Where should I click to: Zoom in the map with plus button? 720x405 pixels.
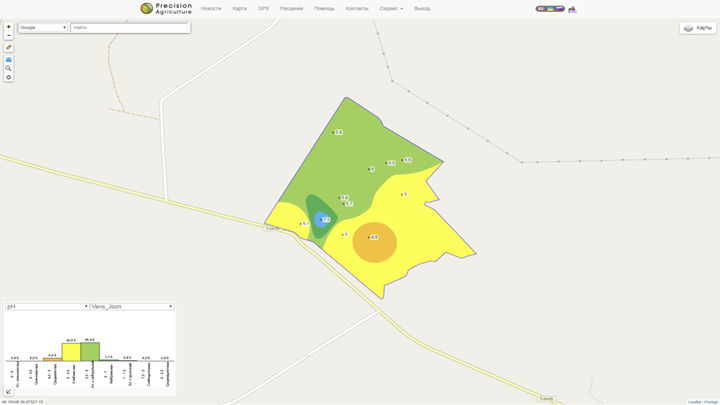coord(9,27)
